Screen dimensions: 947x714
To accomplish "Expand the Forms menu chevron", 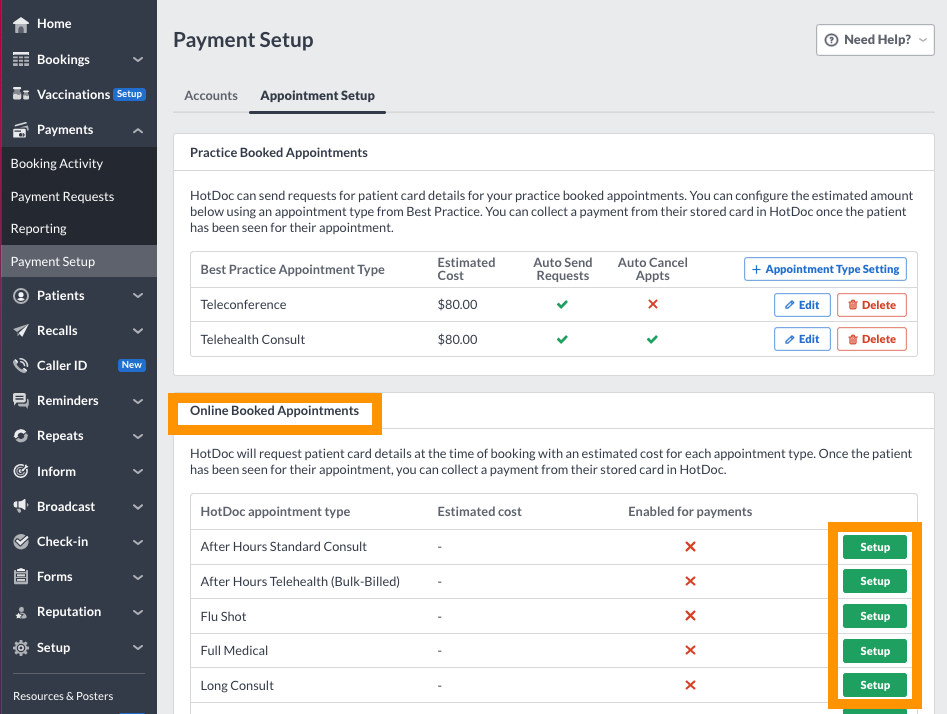I will pos(138,577).
